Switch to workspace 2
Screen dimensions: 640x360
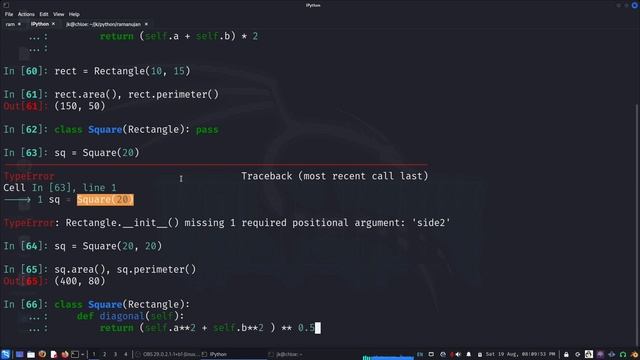coord(104,354)
